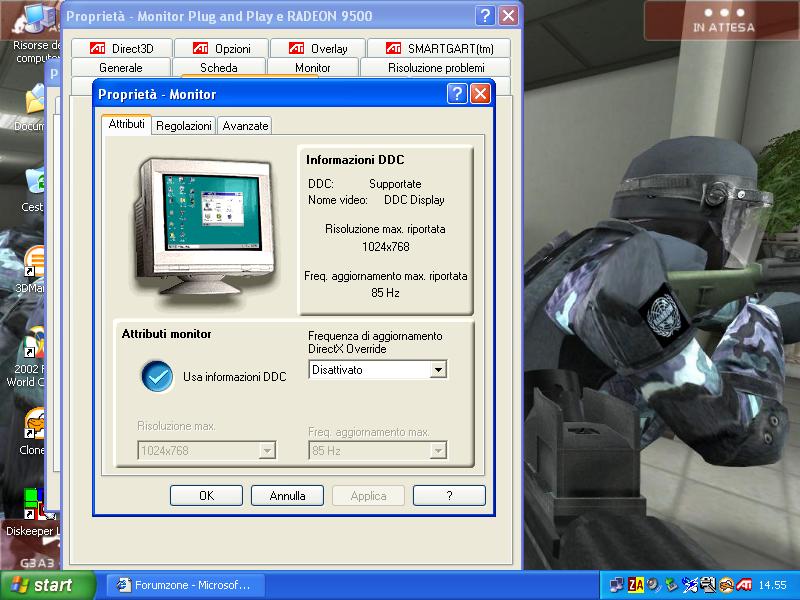
Task: Click the 1024x768 reported max resolution value
Action: (386, 247)
